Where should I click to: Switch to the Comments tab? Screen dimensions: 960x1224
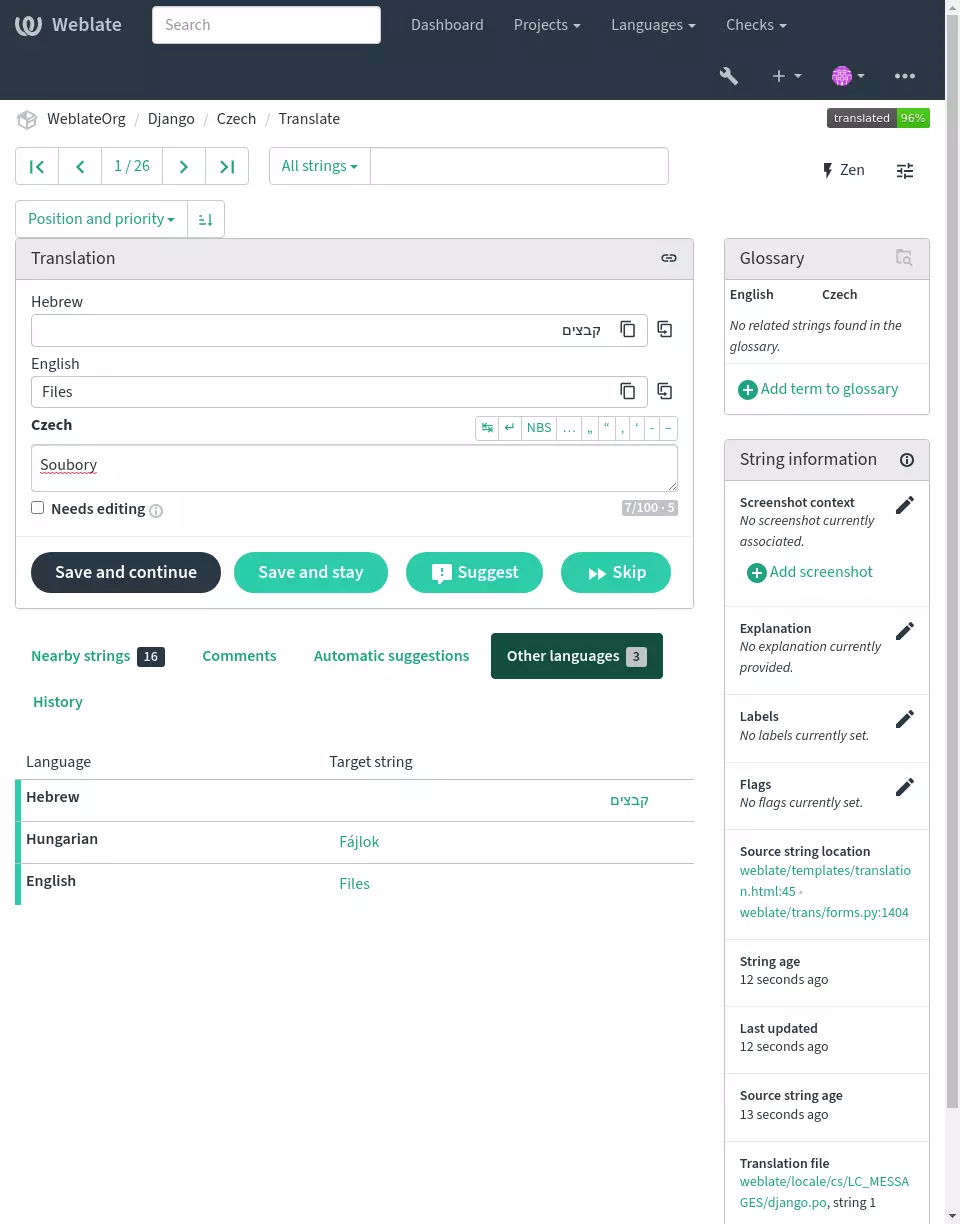click(x=239, y=656)
